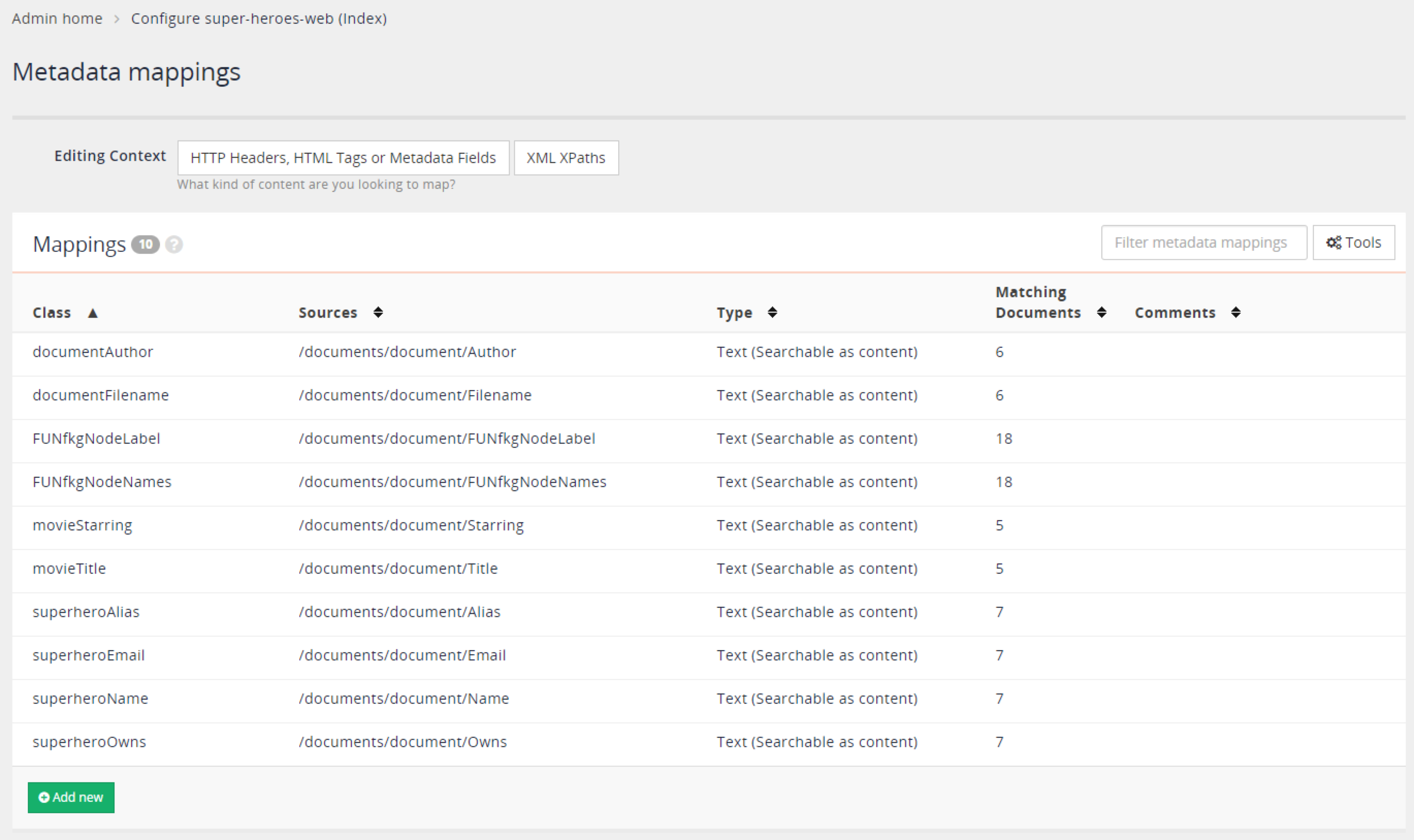
Task: Open Admin home from the breadcrumb
Action: (x=57, y=18)
